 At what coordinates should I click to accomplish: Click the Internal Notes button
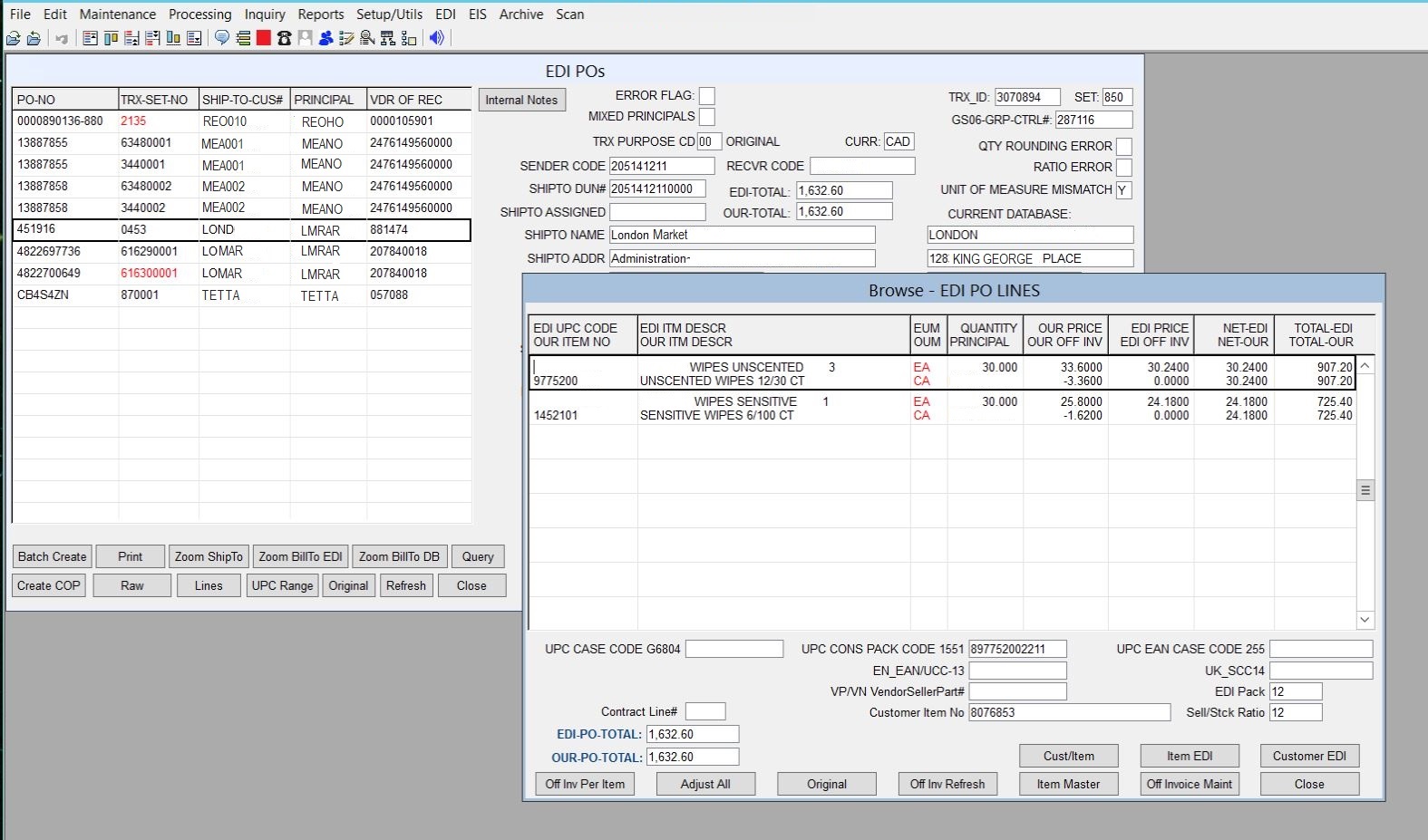(521, 101)
